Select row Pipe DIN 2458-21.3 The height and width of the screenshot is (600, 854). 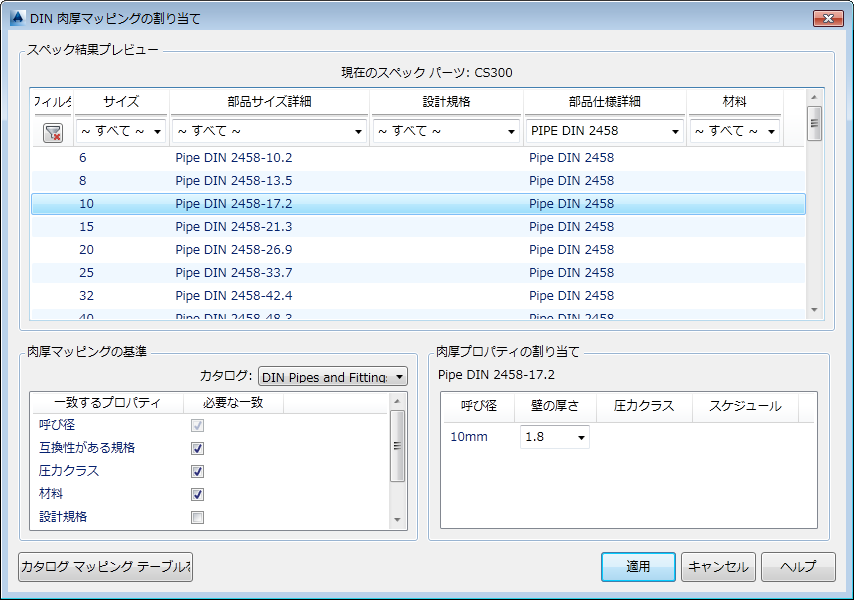(x=418, y=226)
